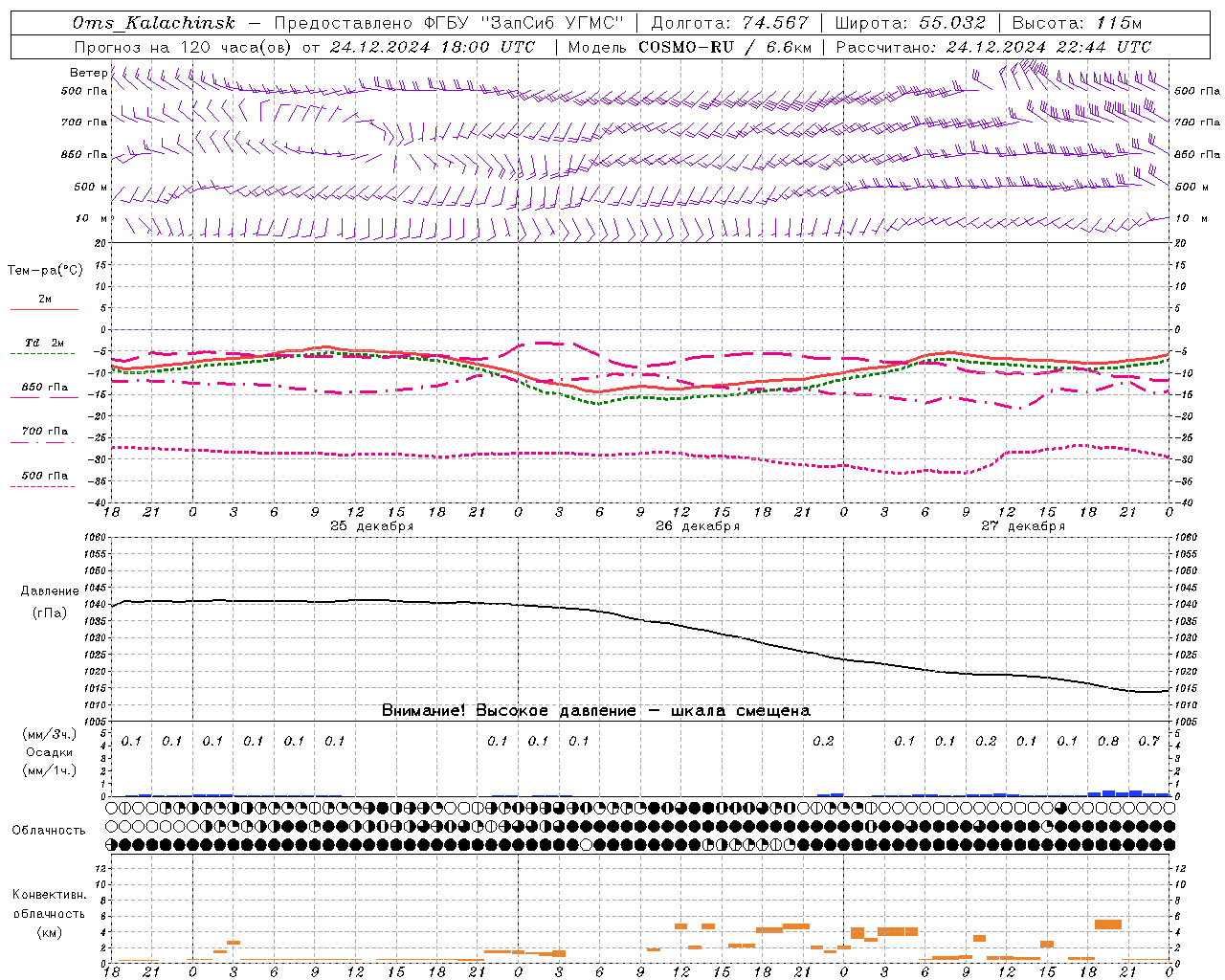
Task: Click the precipitation value "0.7"
Action: (x=1148, y=741)
